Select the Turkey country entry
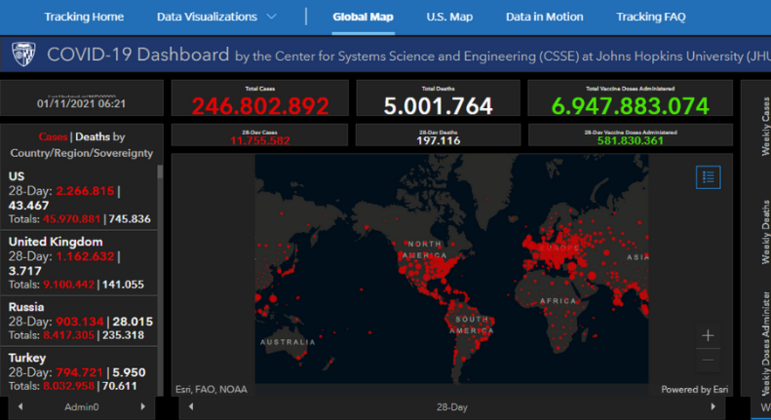 79,371
